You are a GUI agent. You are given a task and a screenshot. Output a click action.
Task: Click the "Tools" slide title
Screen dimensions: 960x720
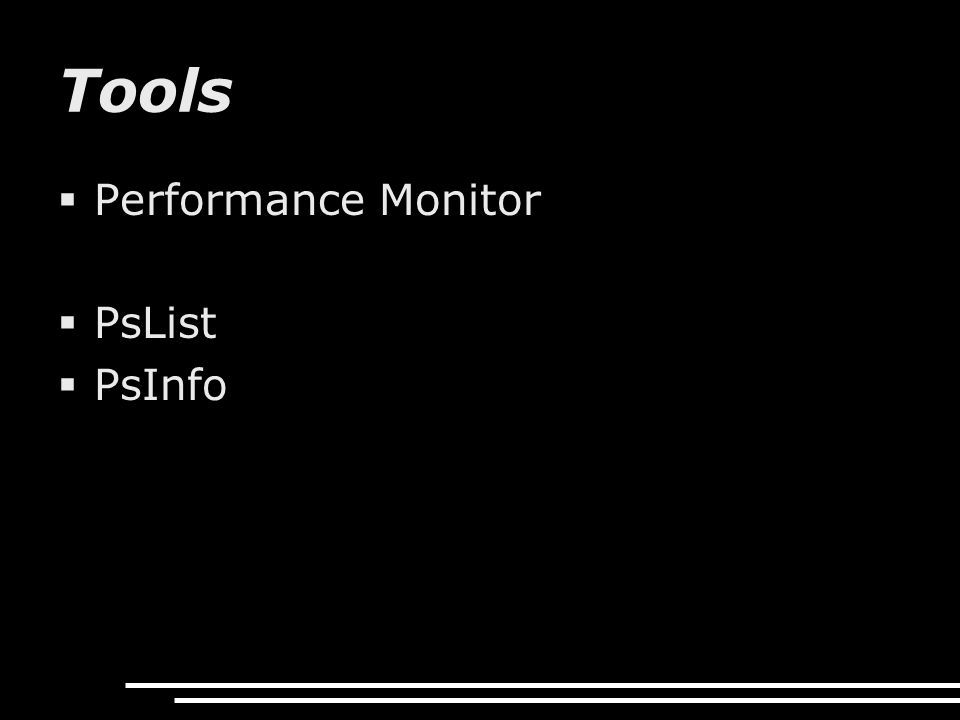(147, 91)
